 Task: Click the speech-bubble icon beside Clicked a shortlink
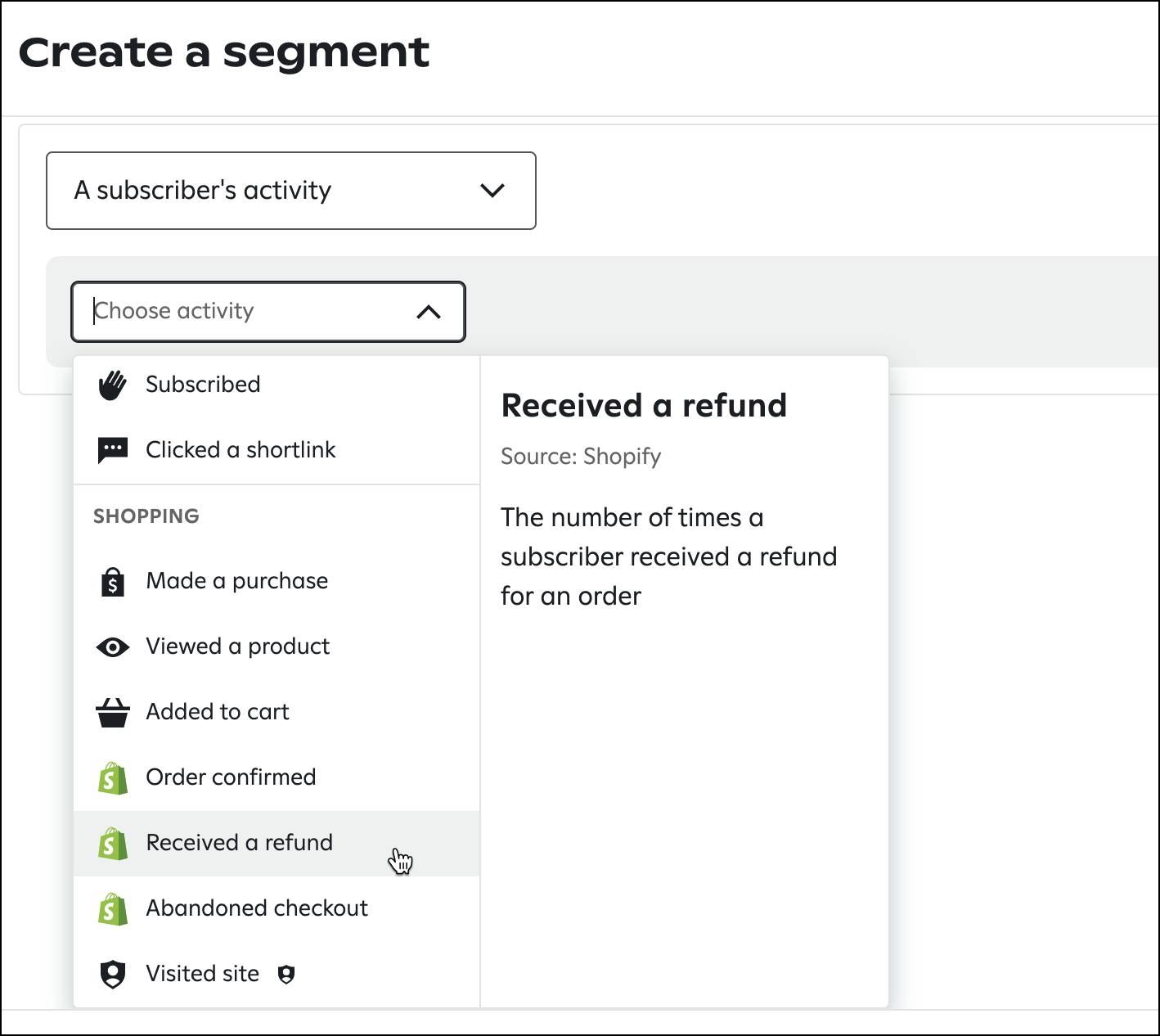(113, 449)
